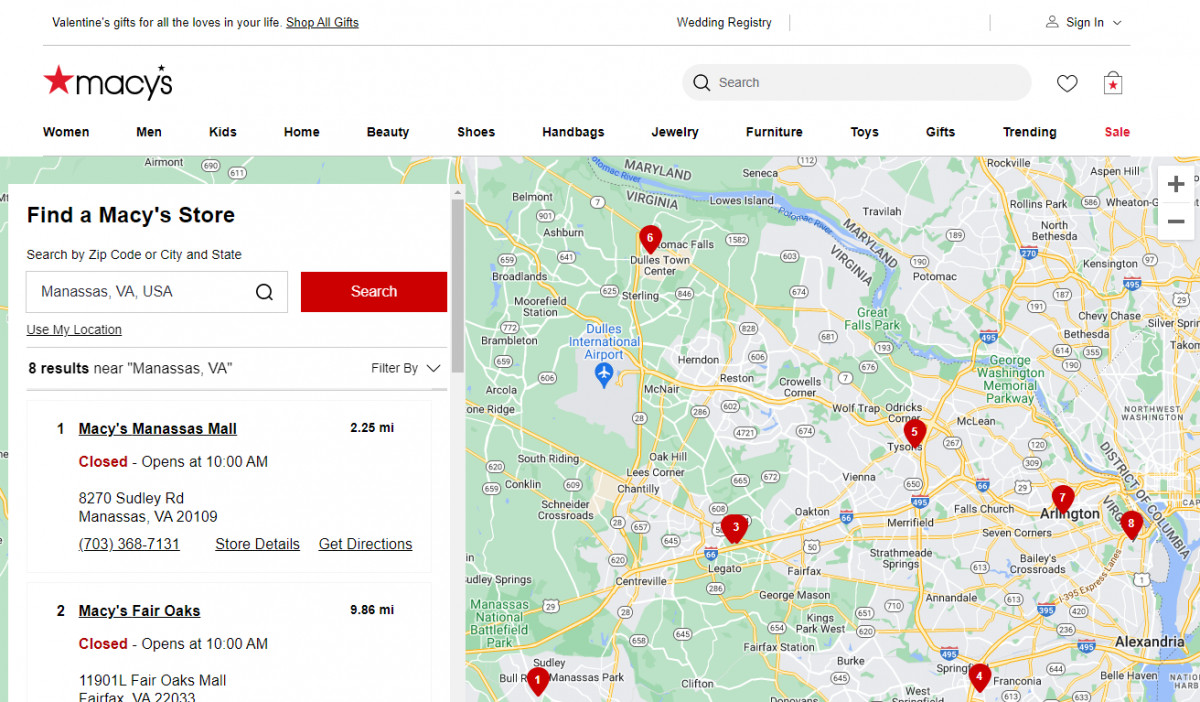Open the Shoes menu
The image size is (1200, 702).
476,132
